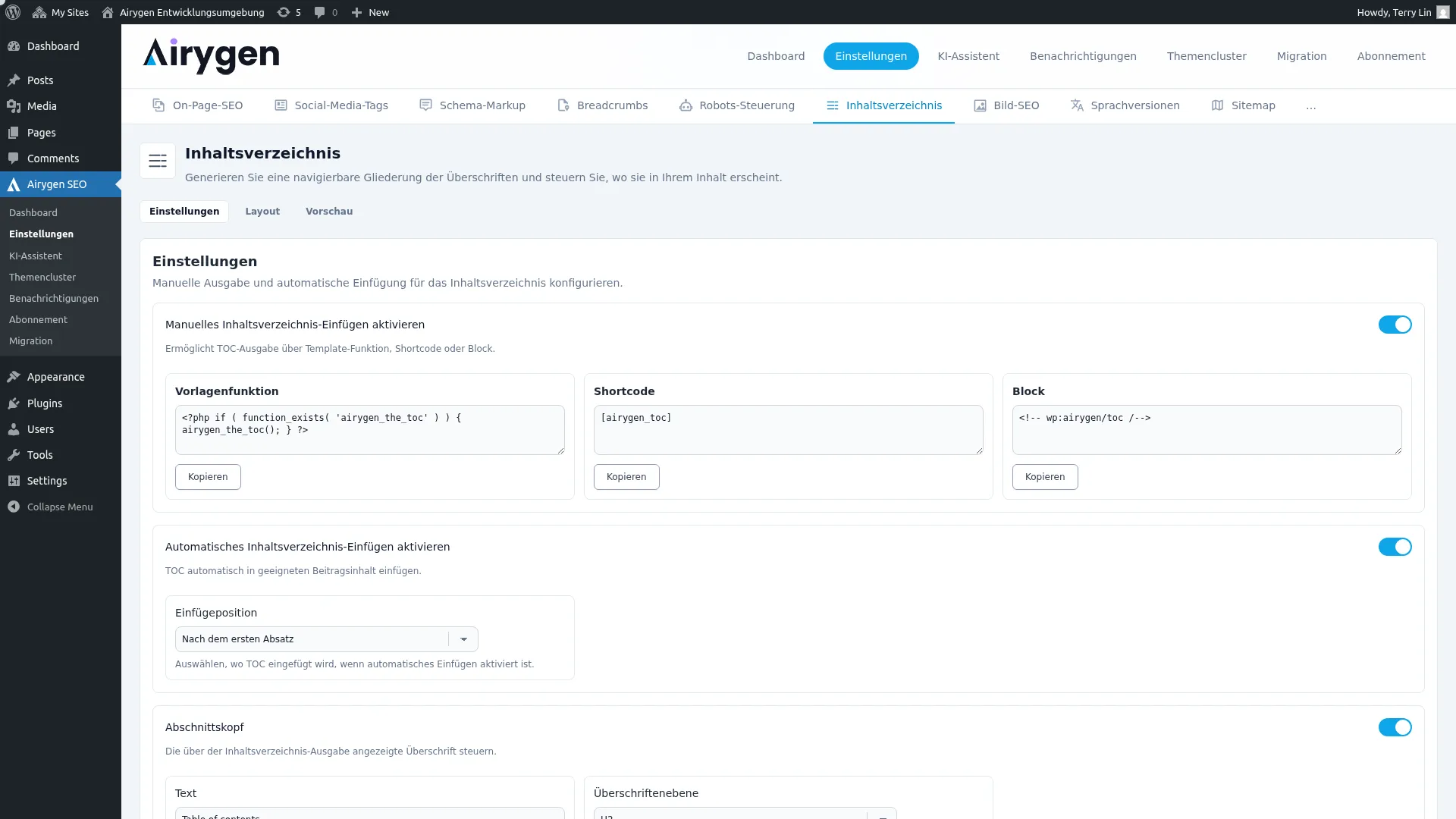Open Bild-SEO tab icon

[980, 105]
